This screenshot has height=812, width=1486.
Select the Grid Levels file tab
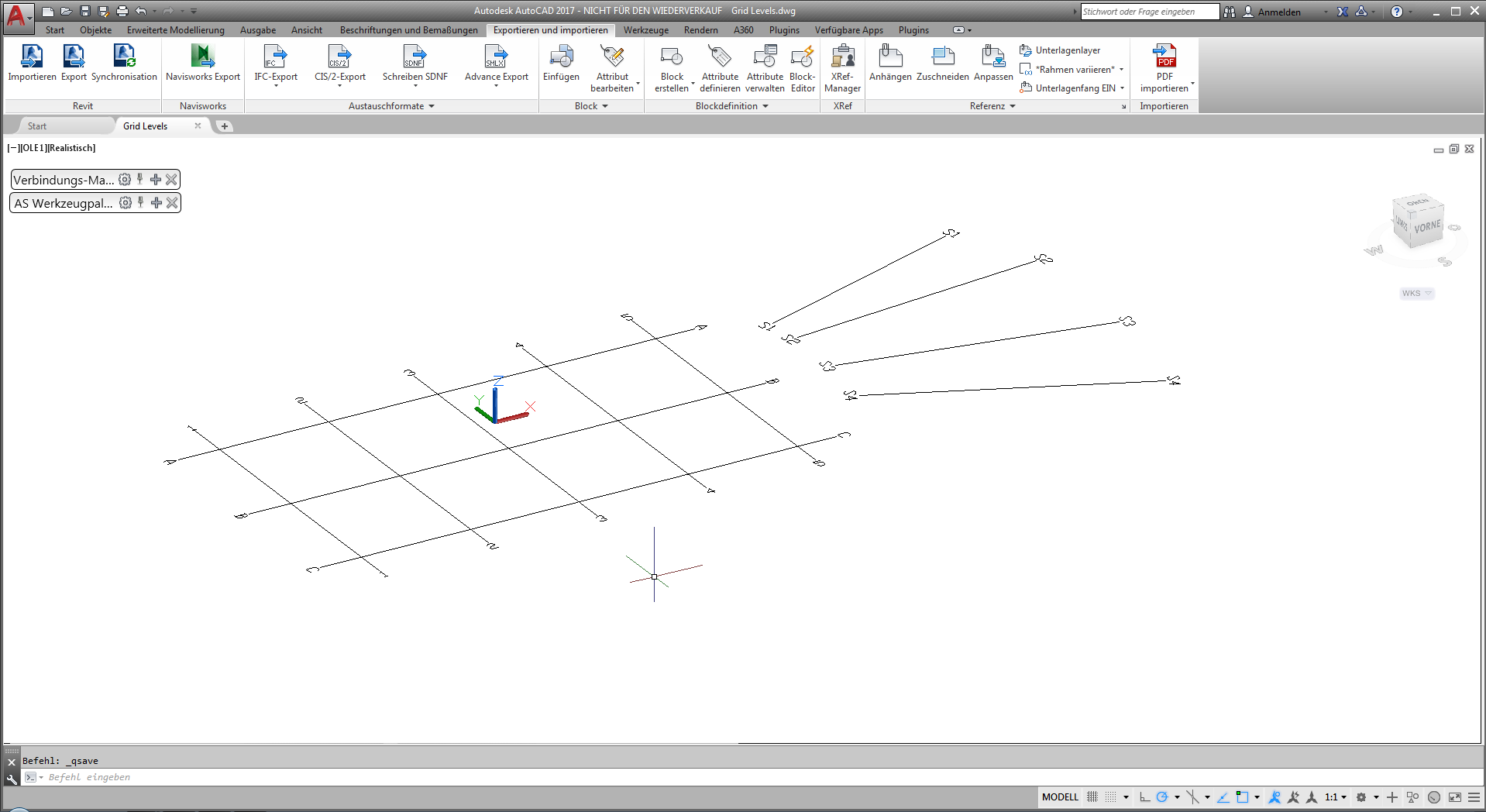click(x=145, y=126)
